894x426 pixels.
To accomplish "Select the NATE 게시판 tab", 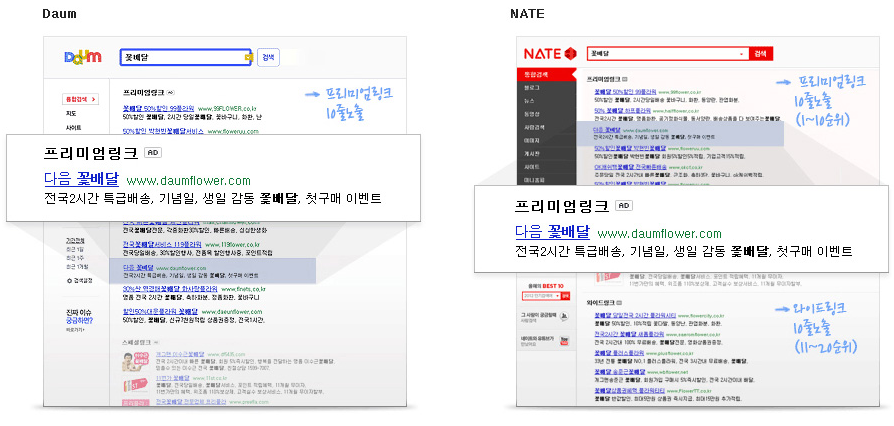I will tap(532, 153).
